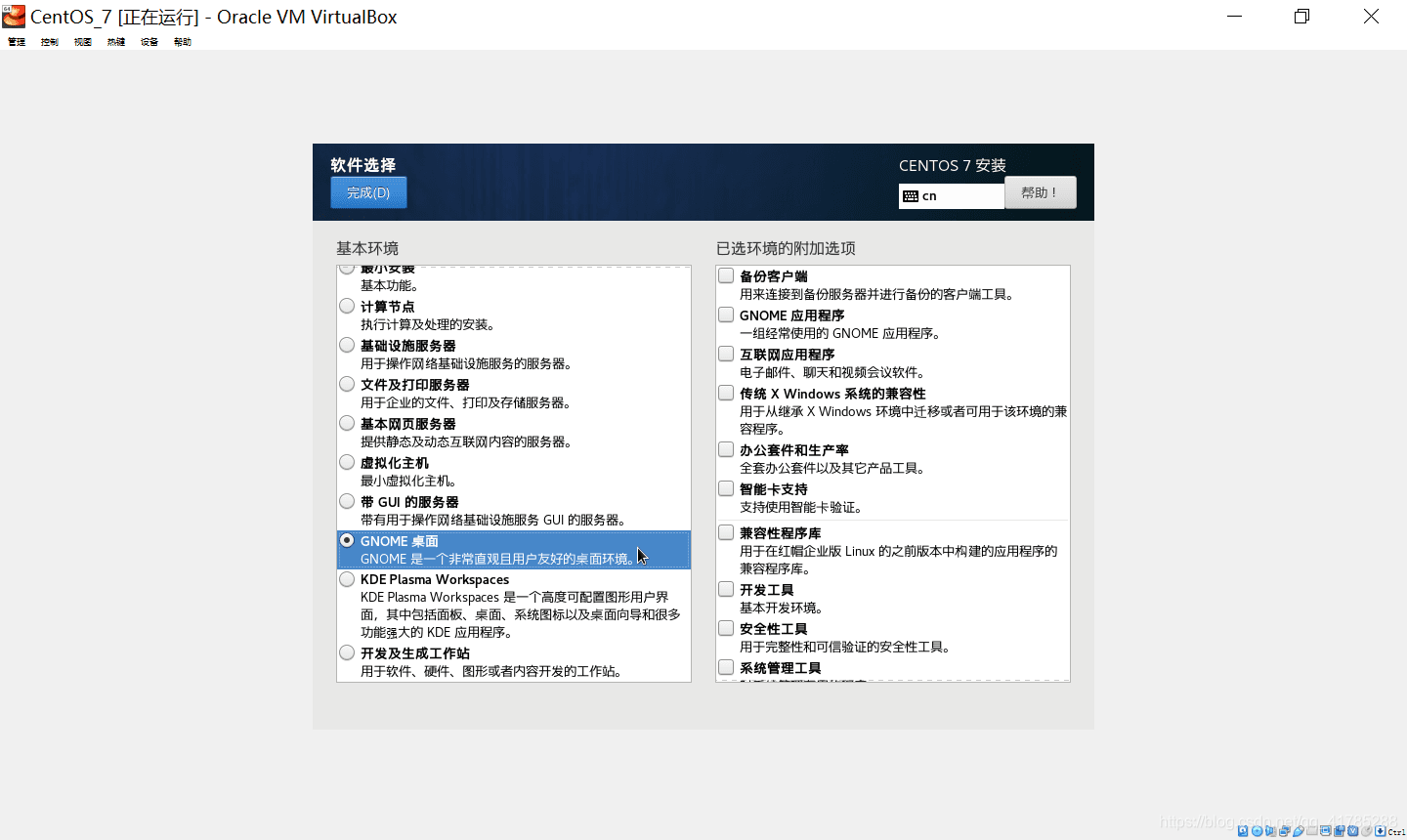
Task: Open the 帮助 menu in VirtualBox
Action: point(183,42)
